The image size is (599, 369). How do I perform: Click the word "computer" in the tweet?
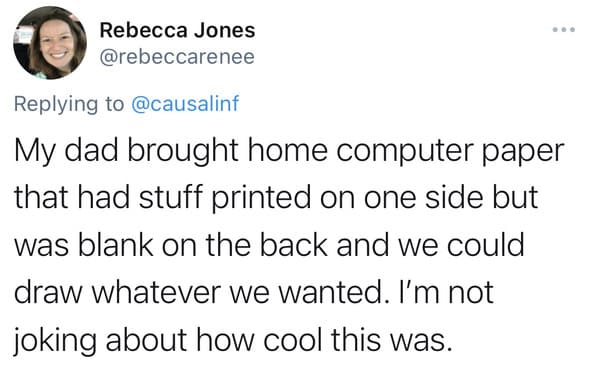[x=405, y=151]
